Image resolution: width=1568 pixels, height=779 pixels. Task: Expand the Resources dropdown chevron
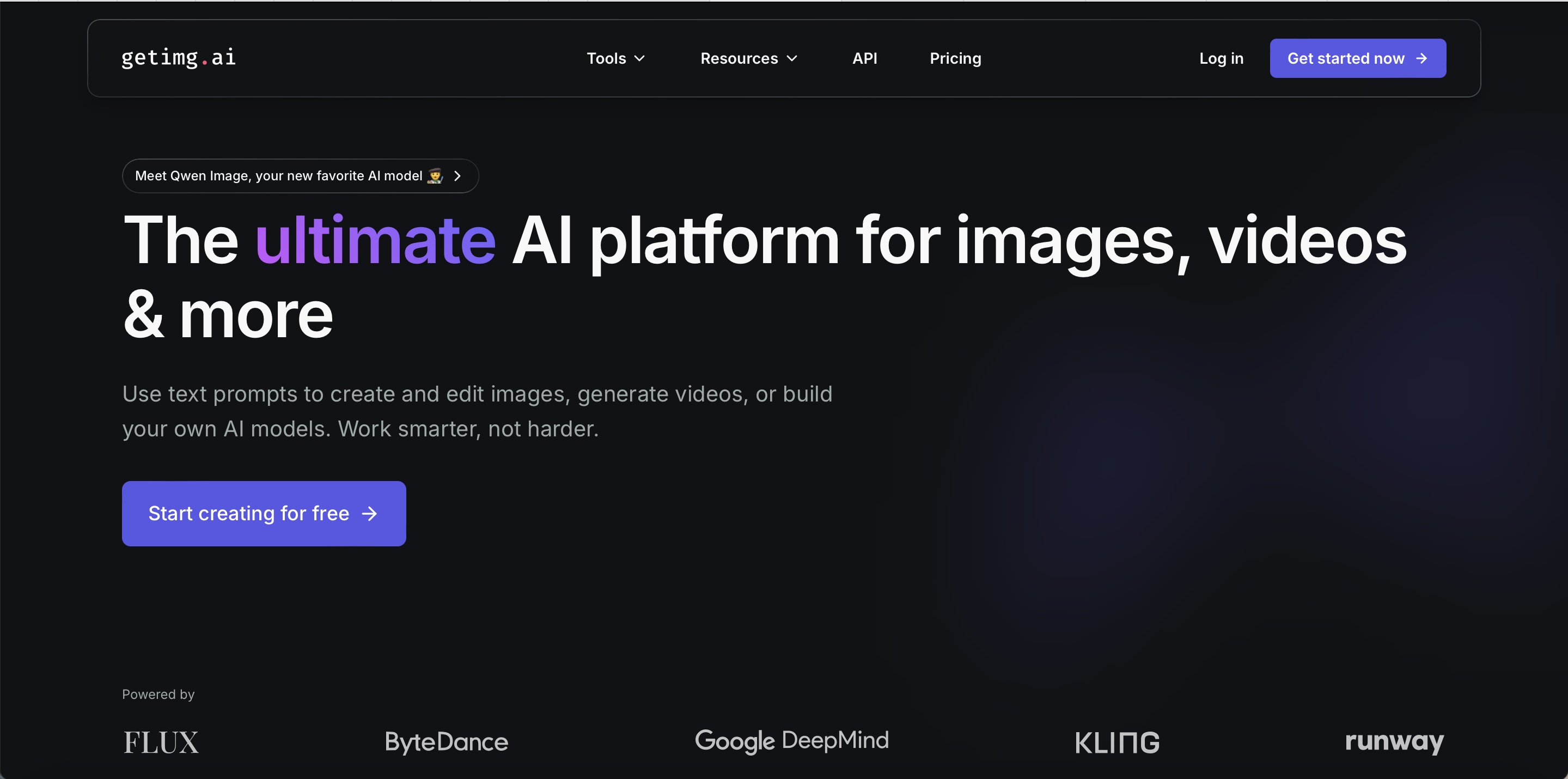click(791, 58)
